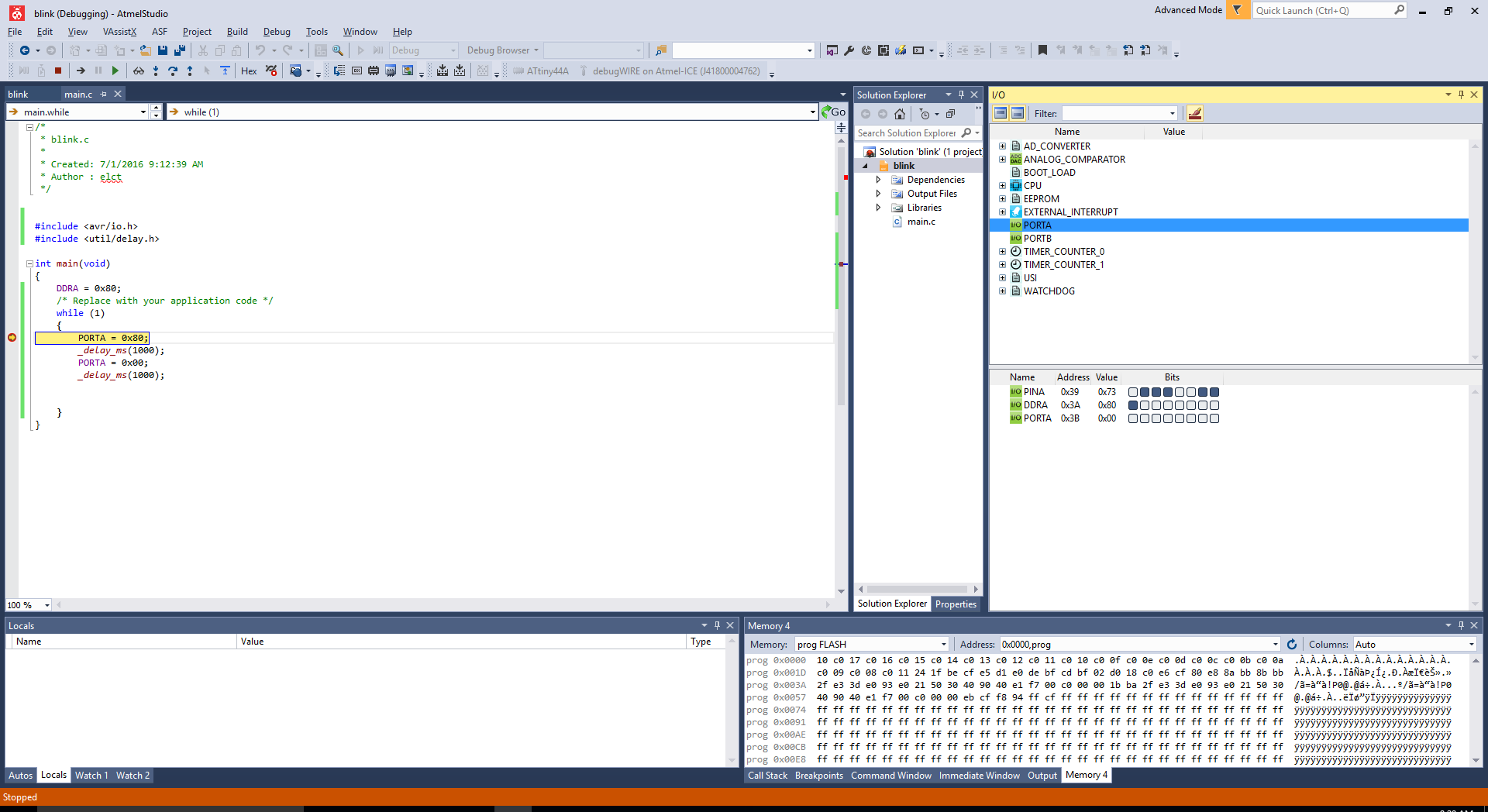Click the green Continue play icon
Viewport: 1488px width, 812px height.
(x=115, y=71)
